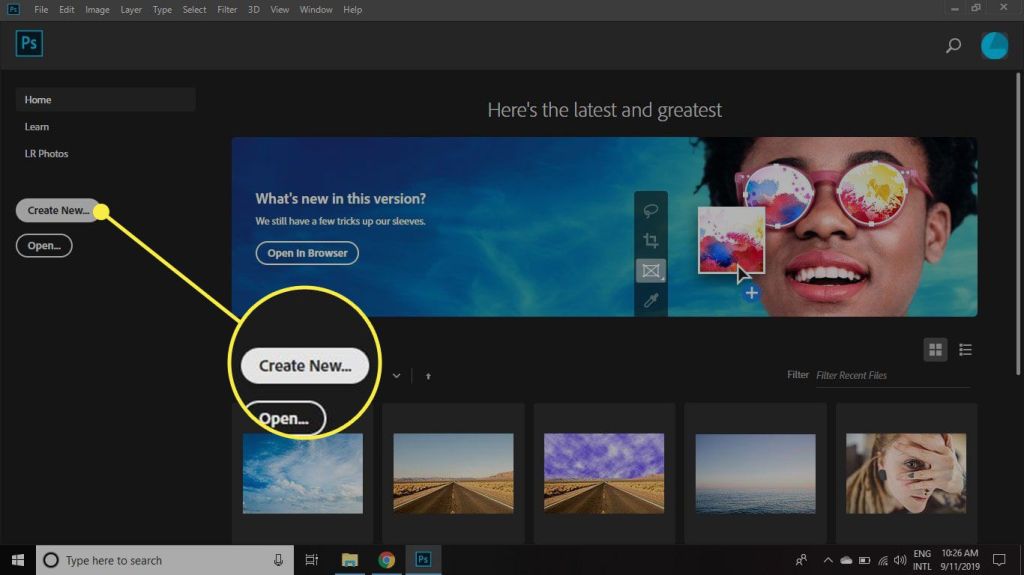
Task: Go to the Learn section
Action: click(x=37, y=127)
